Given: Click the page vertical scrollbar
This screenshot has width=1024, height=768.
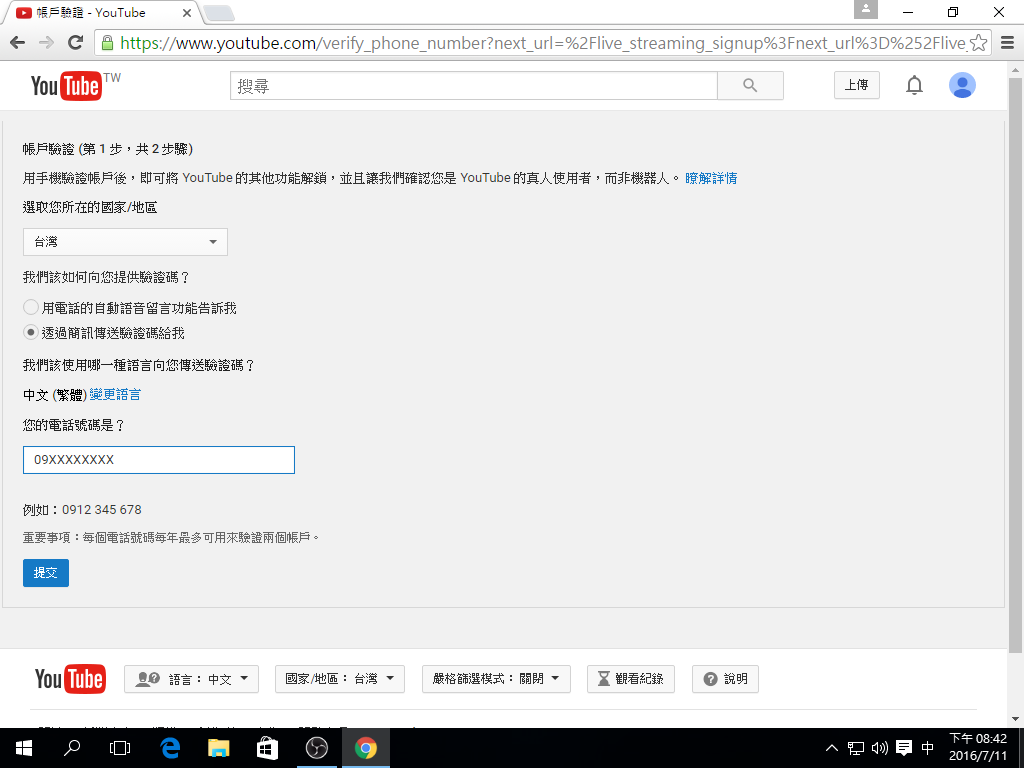Looking at the screenshot, I should click(1016, 366).
